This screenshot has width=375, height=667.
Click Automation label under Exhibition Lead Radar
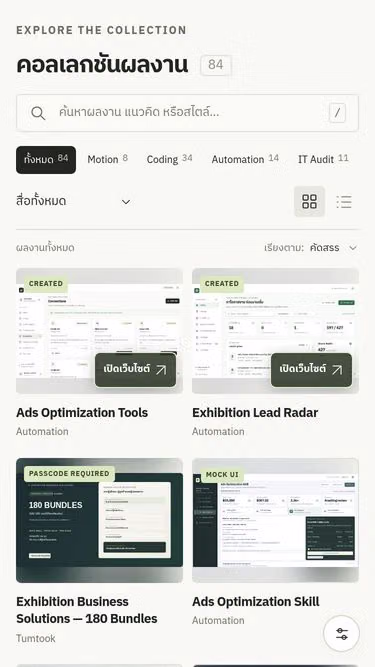tap(218, 432)
